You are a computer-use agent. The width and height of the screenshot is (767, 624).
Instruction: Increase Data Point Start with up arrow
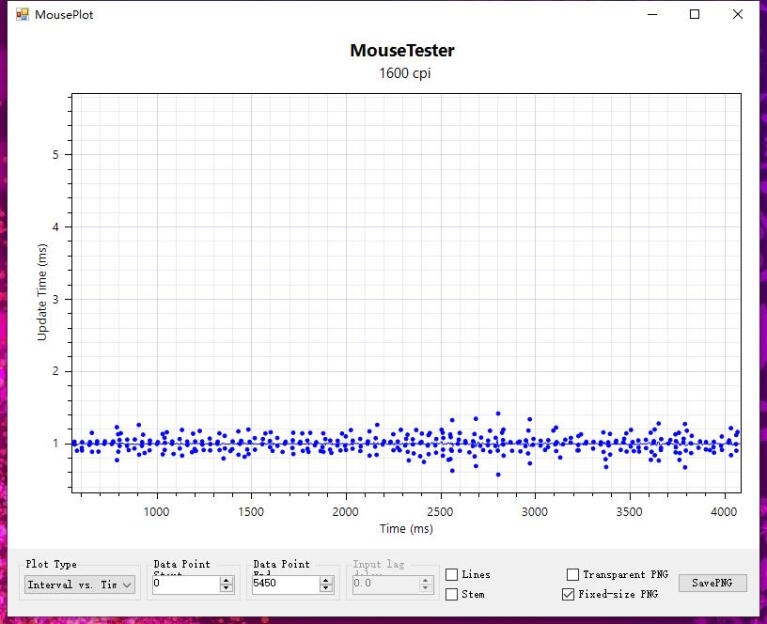(226, 579)
